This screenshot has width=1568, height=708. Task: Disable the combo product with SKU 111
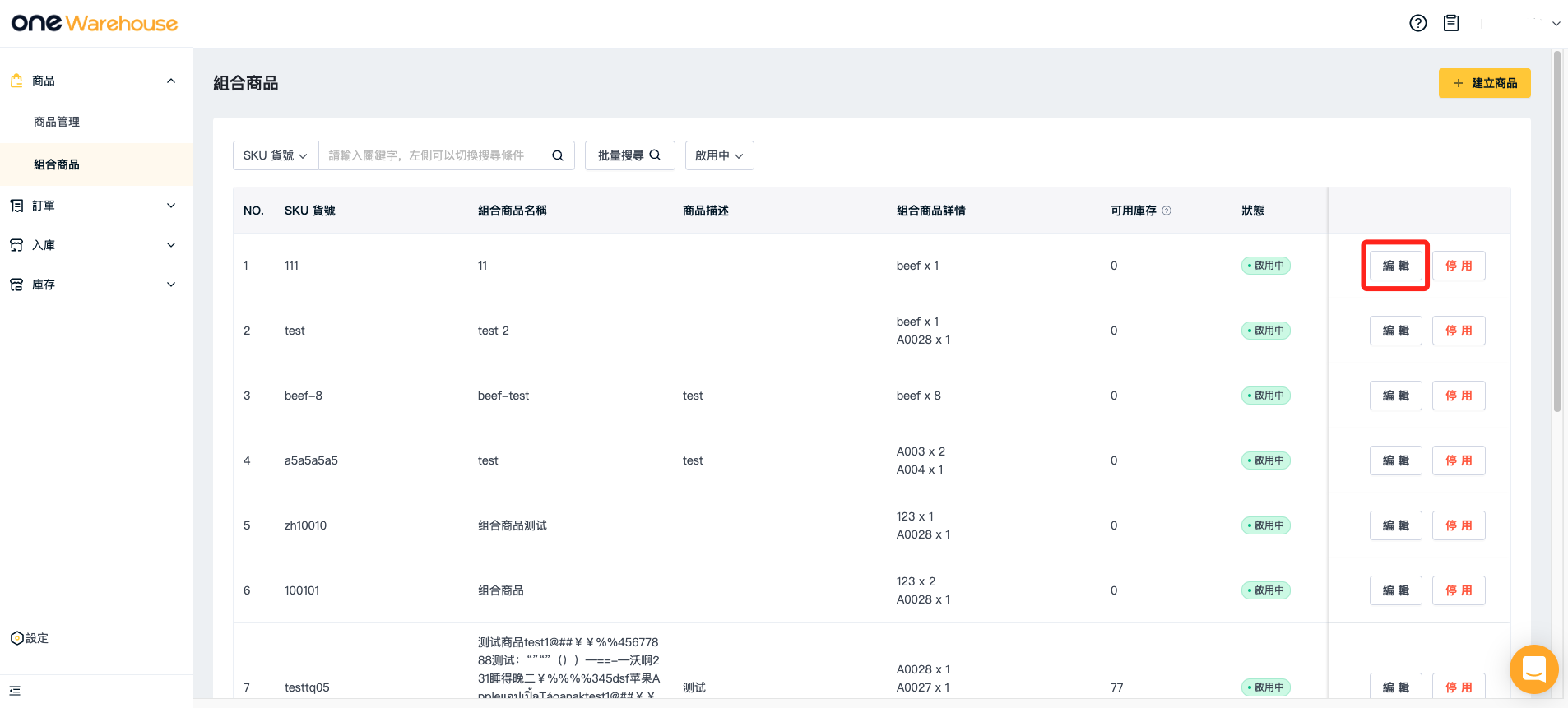tap(1459, 266)
